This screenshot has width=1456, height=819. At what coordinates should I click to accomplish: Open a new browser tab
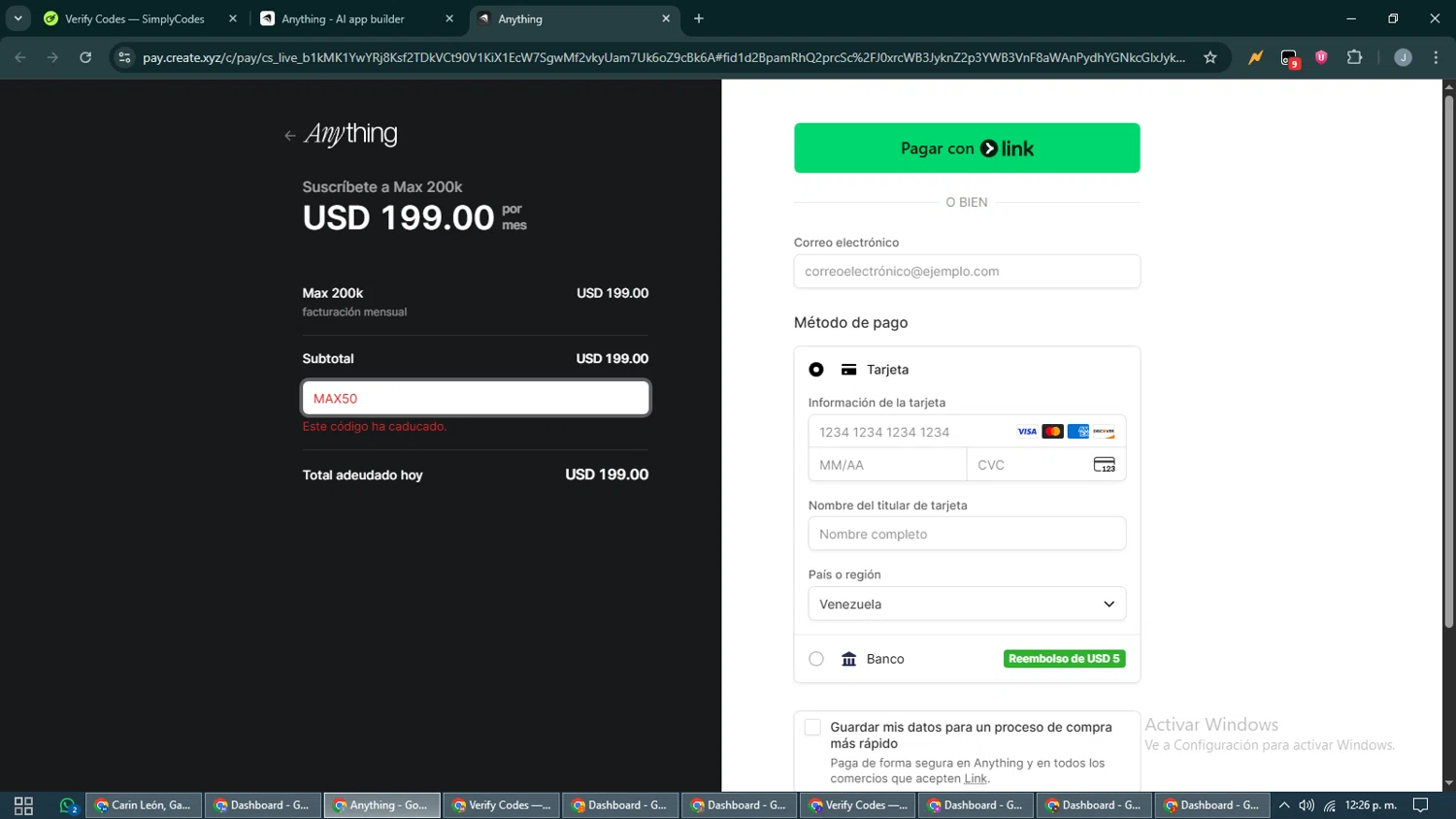pos(699,18)
